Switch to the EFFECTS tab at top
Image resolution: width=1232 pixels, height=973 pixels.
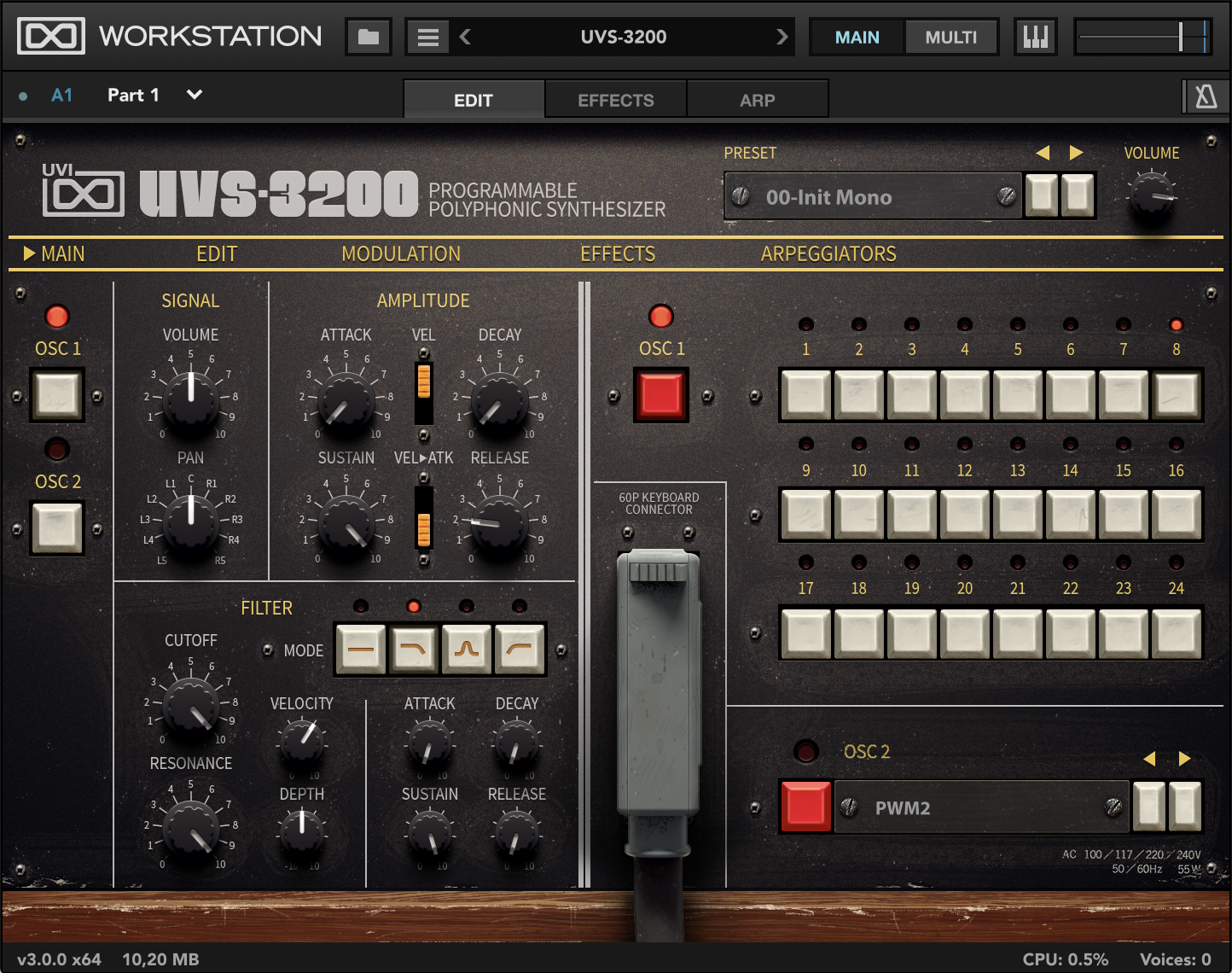[x=615, y=100]
